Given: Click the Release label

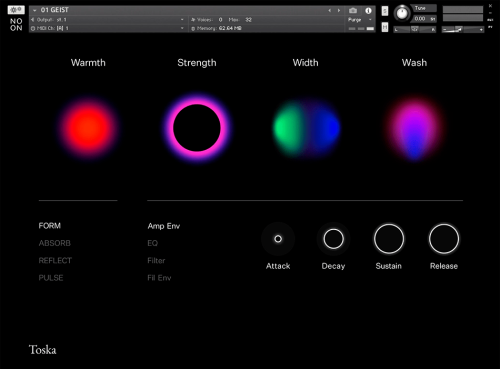Looking at the screenshot, I should [x=444, y=266].
